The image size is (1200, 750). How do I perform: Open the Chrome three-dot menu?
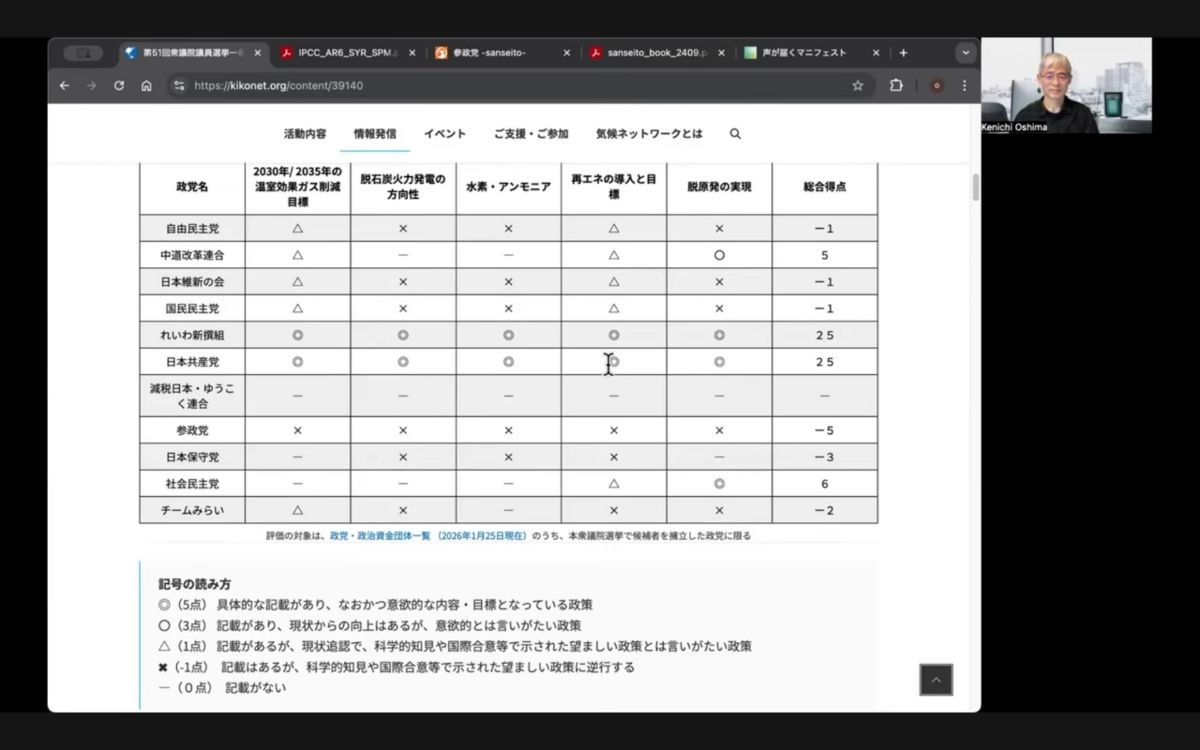[x=964, y=86]
